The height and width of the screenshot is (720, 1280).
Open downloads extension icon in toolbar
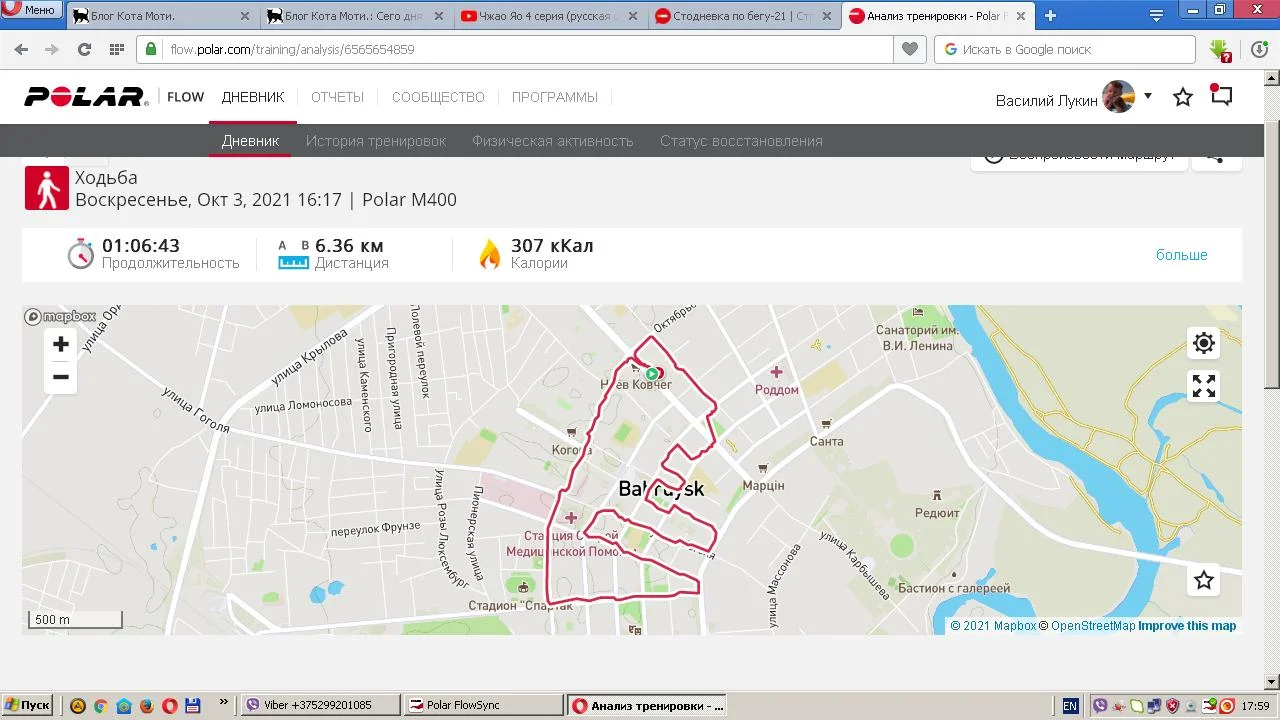point(1219,50)
